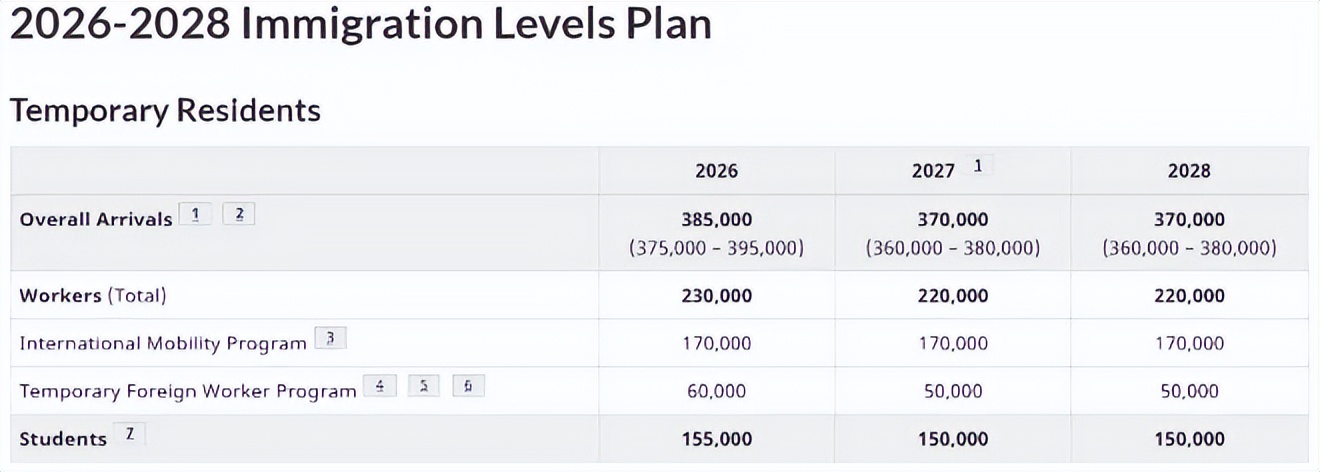
Task: Open footnote 3 for International Mobility Program
Action: point(330,339)
